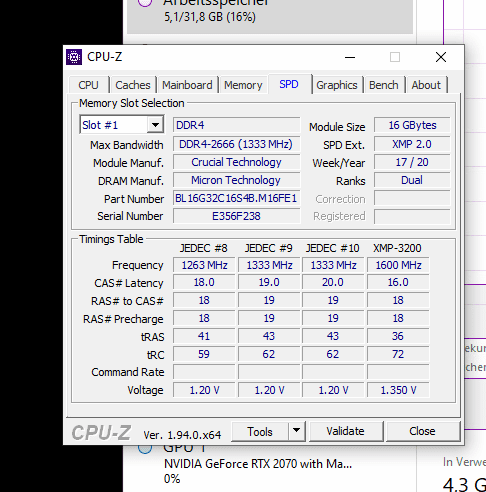Screen dimensions: 486x492
Task: Click the empty Registered field
Action: (412, 216)
